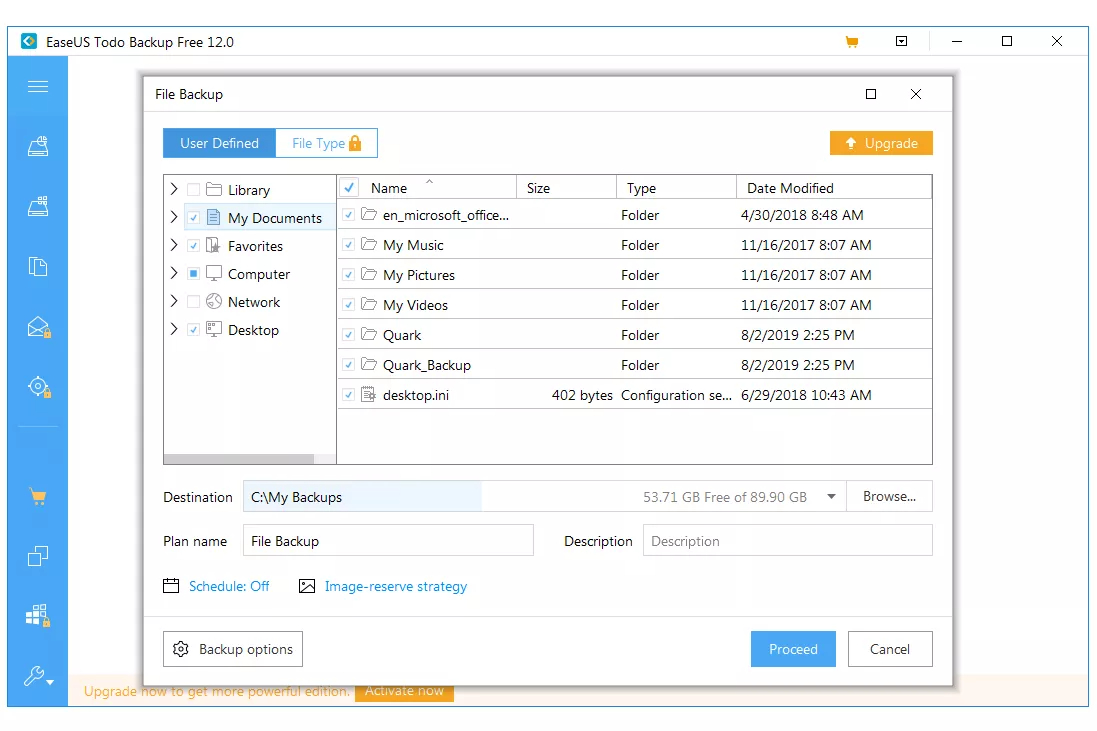Select the User Defined tab

pyautogui.click(x=220, y=143)
